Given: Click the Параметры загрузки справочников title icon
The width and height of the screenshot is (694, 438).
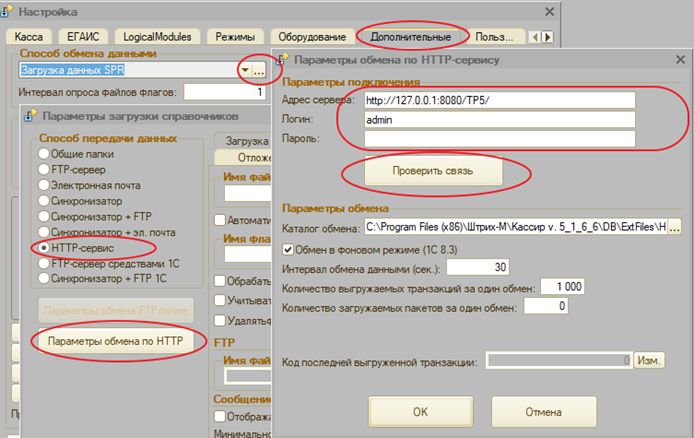Looking at the screenshot, I should point(30,116).
